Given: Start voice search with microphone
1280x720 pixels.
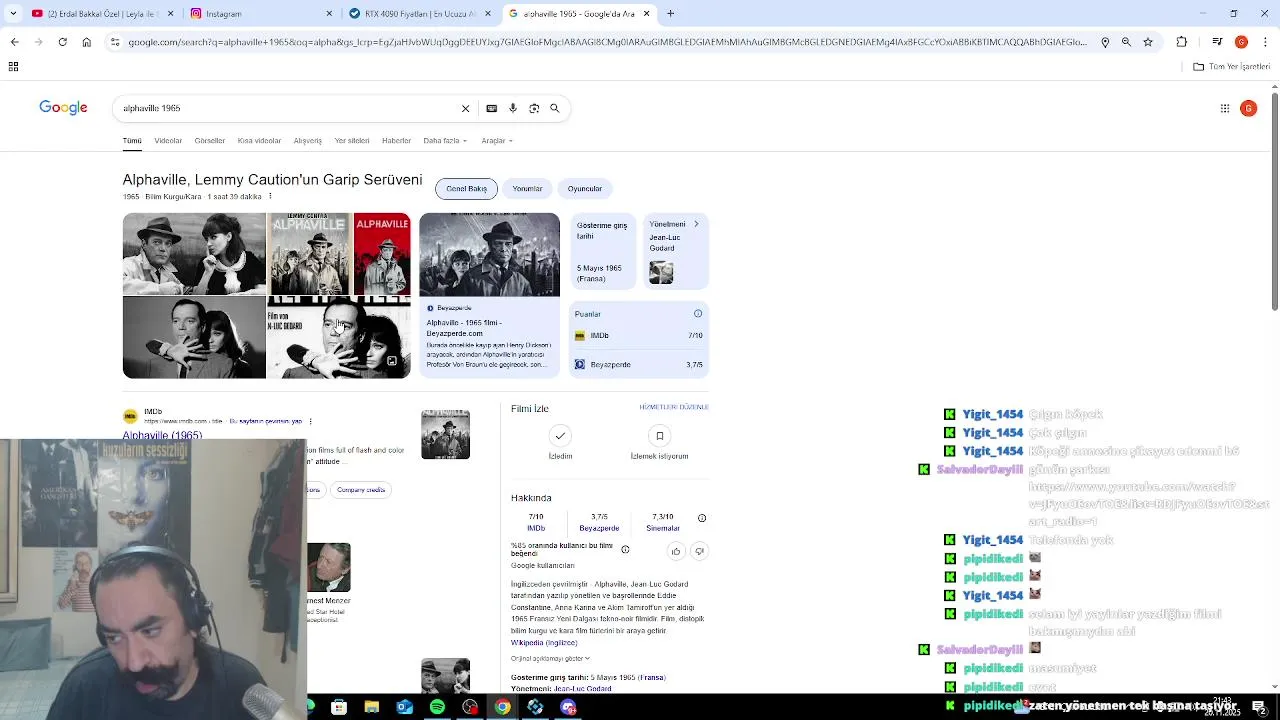Looking at the screenshot, I should (513, 108).
